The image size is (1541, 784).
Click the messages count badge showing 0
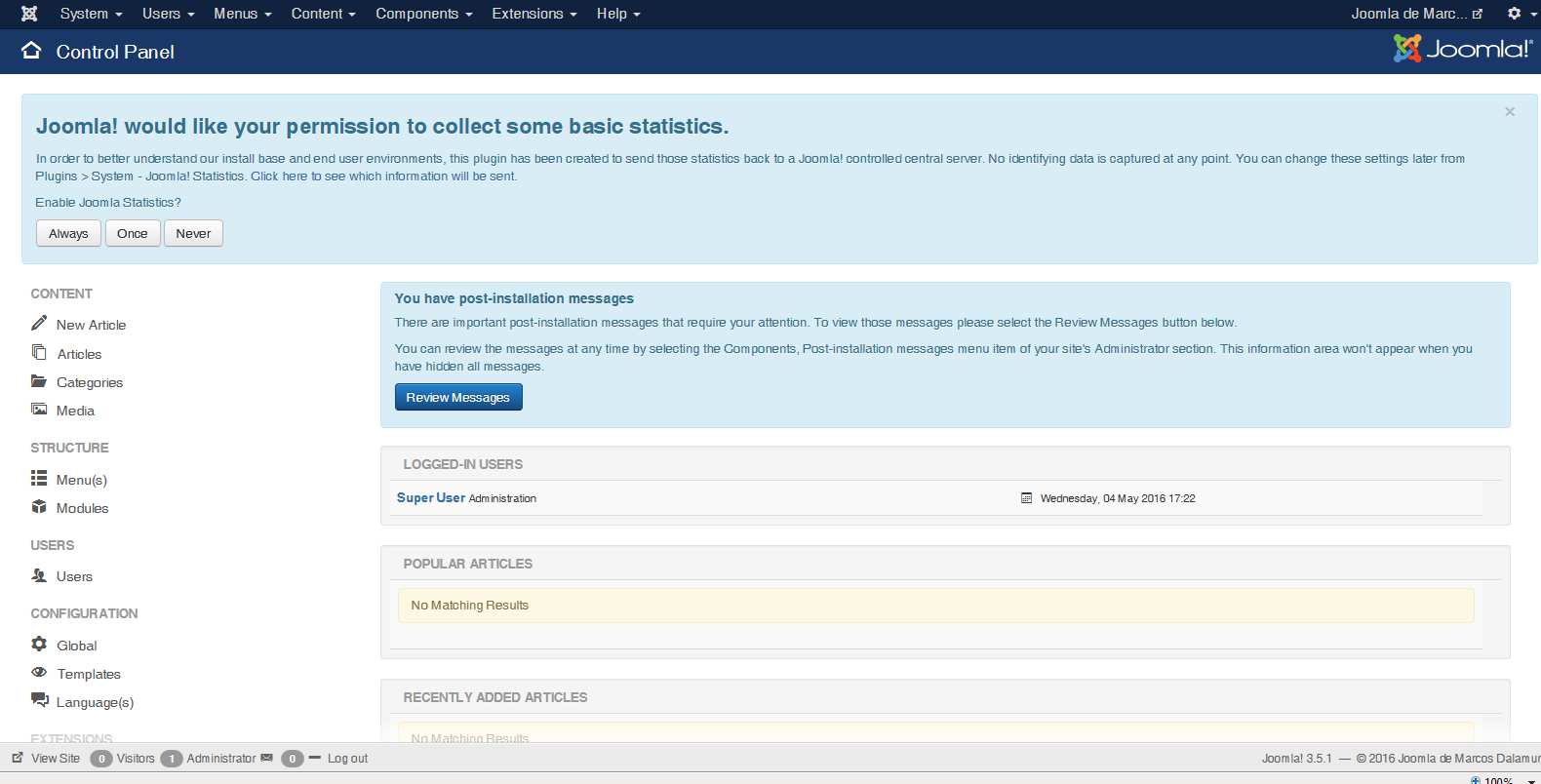(293, 759)
